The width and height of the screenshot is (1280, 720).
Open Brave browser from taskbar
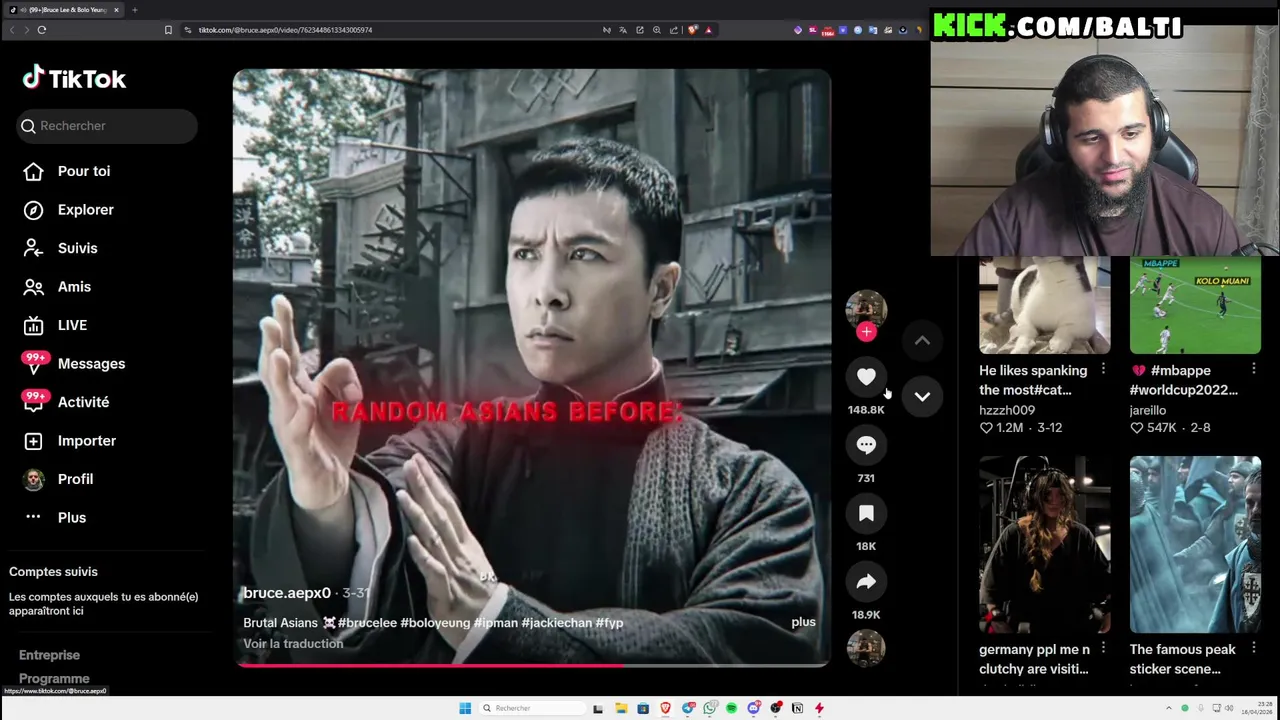coord(665,708)
